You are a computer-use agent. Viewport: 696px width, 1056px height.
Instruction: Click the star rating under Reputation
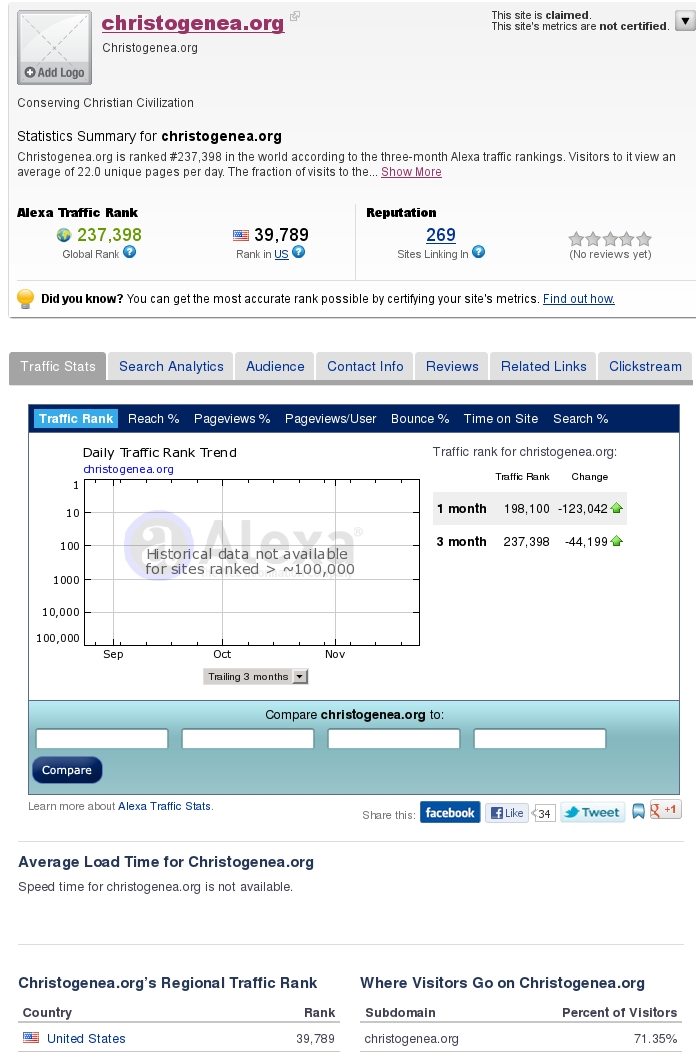pos(610,239)
